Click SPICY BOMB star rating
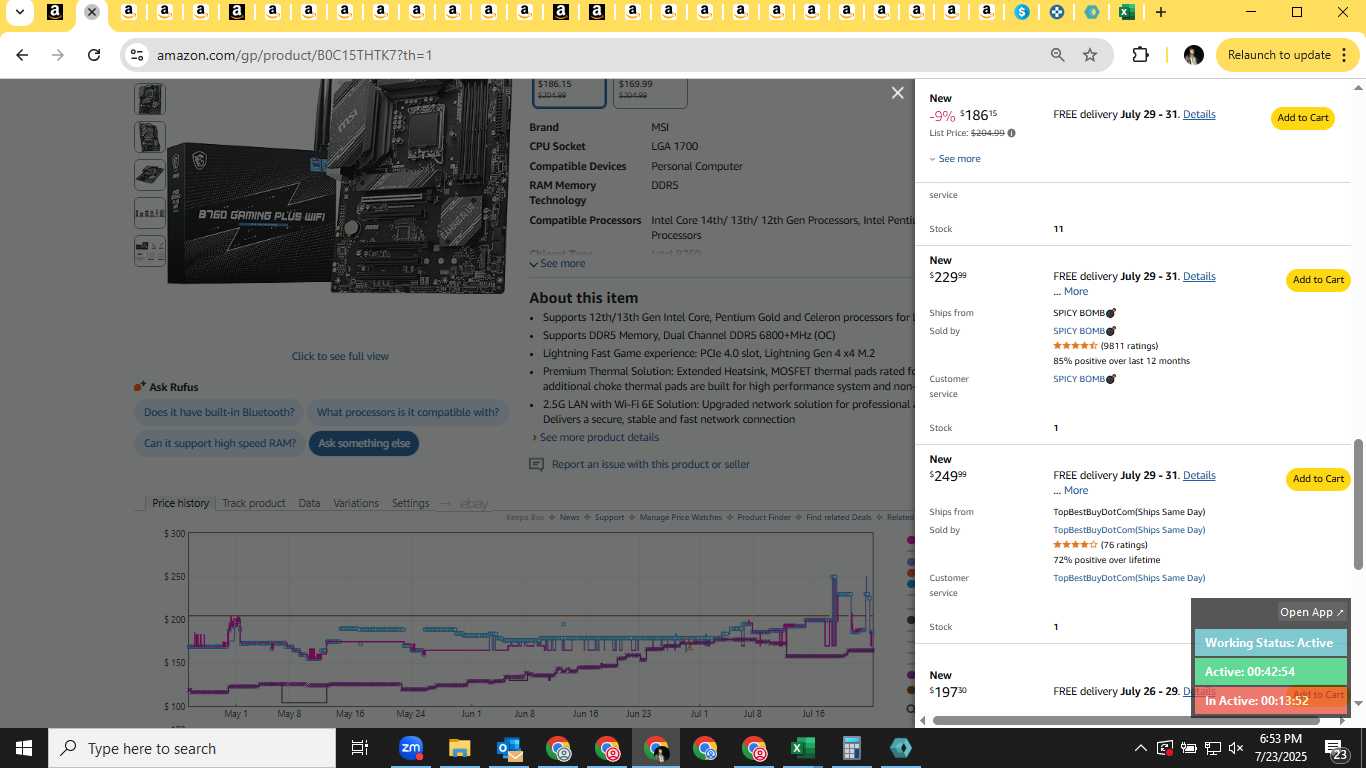The height and width of the screenshot is (768, 1366). 1075,346
